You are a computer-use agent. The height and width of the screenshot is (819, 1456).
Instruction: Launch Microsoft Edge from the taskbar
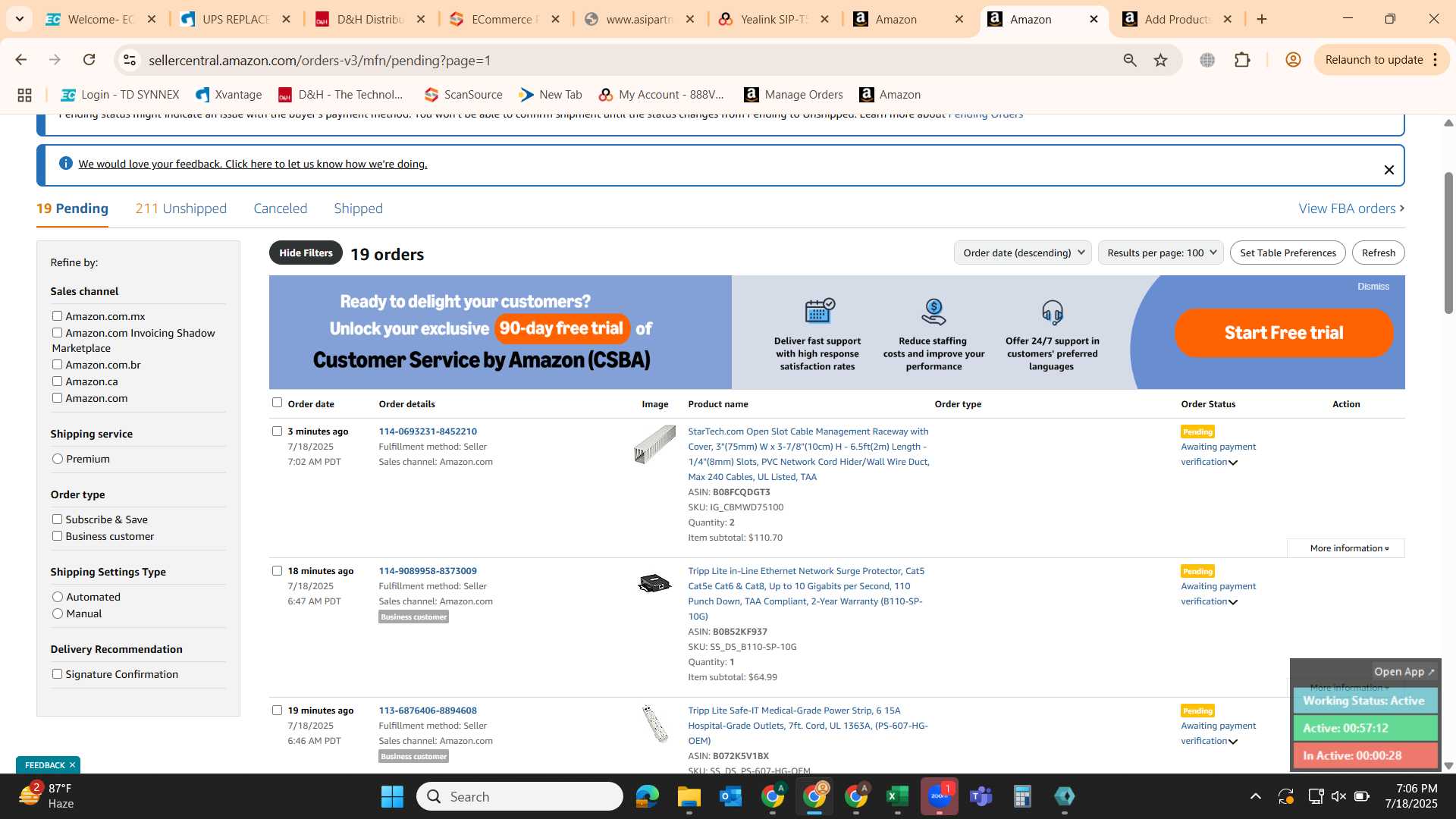647,796
